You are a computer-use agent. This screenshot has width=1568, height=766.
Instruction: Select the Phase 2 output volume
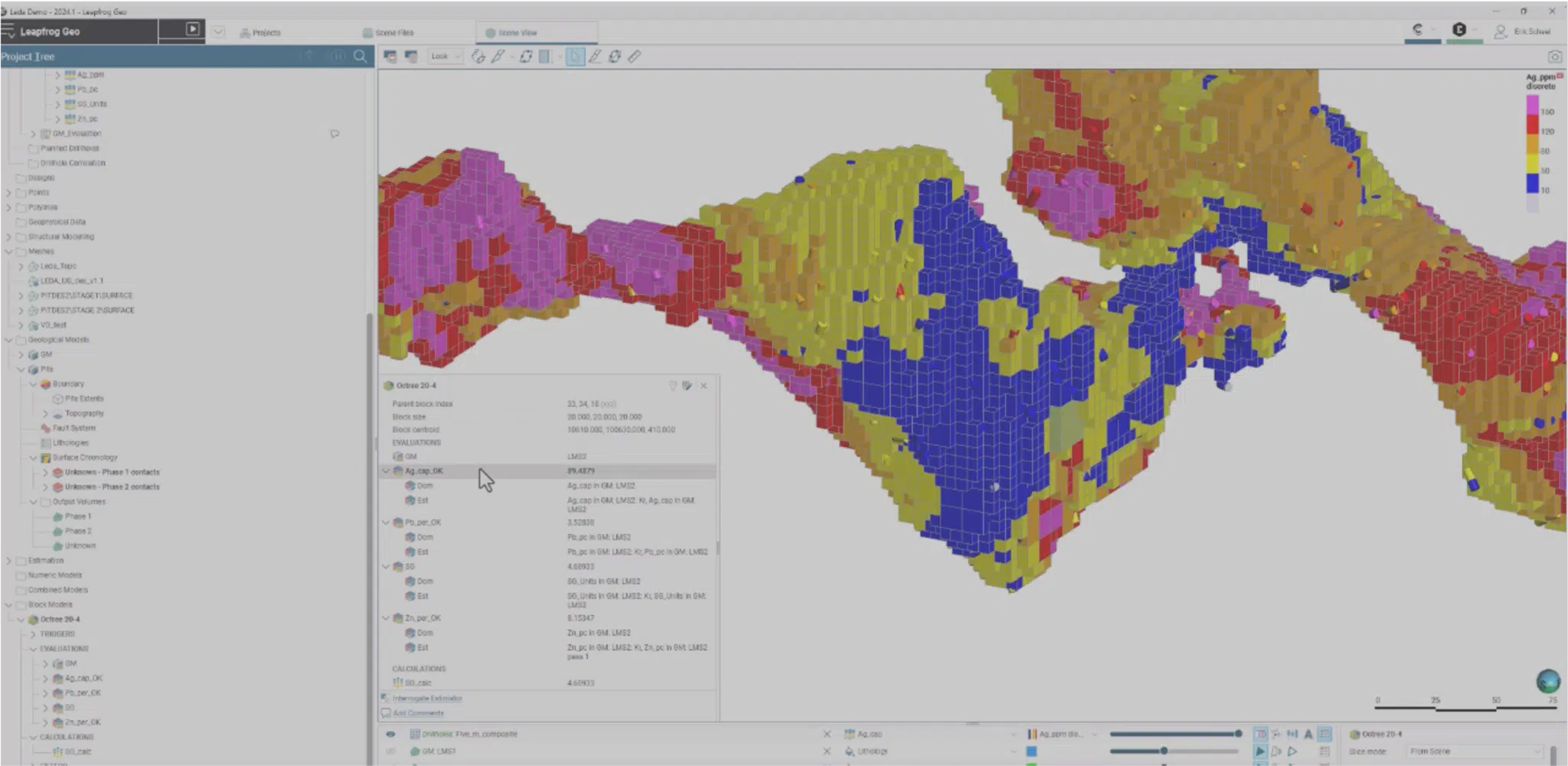pyautogui.click(x=78, y=531)
